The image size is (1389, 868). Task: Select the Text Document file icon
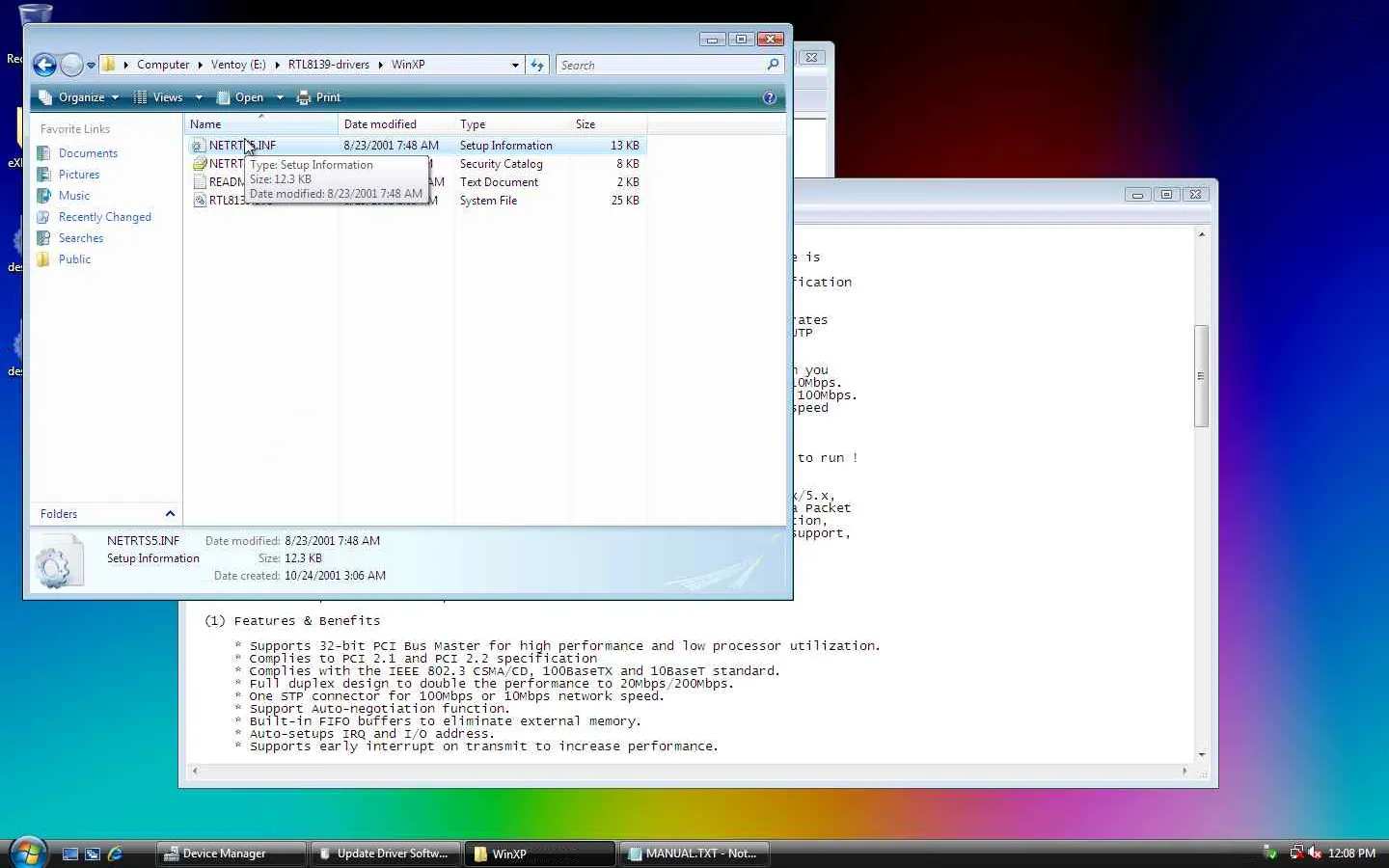(x=200, y=182)
